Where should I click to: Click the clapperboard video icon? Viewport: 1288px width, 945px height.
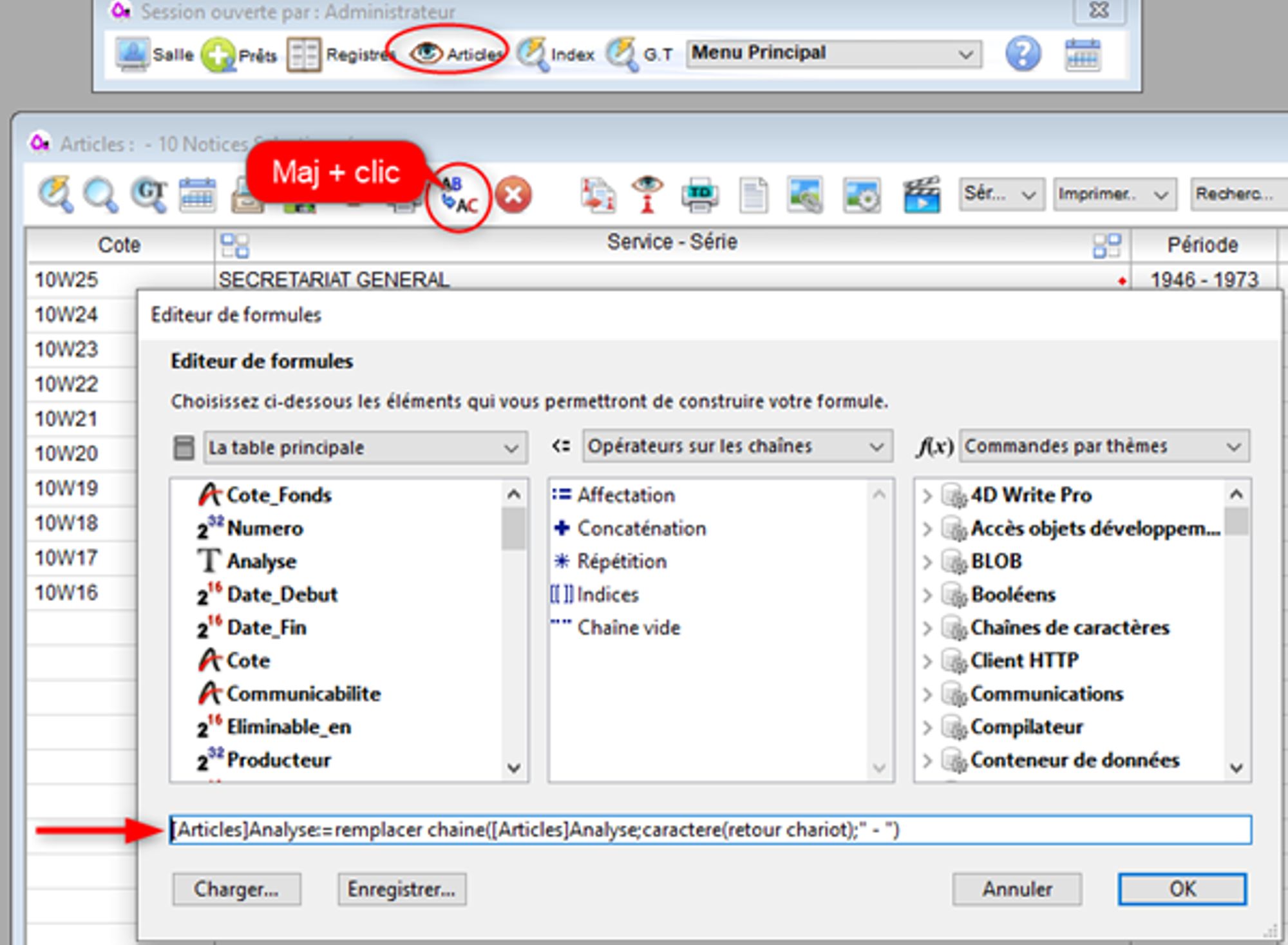tap(921, 194)
